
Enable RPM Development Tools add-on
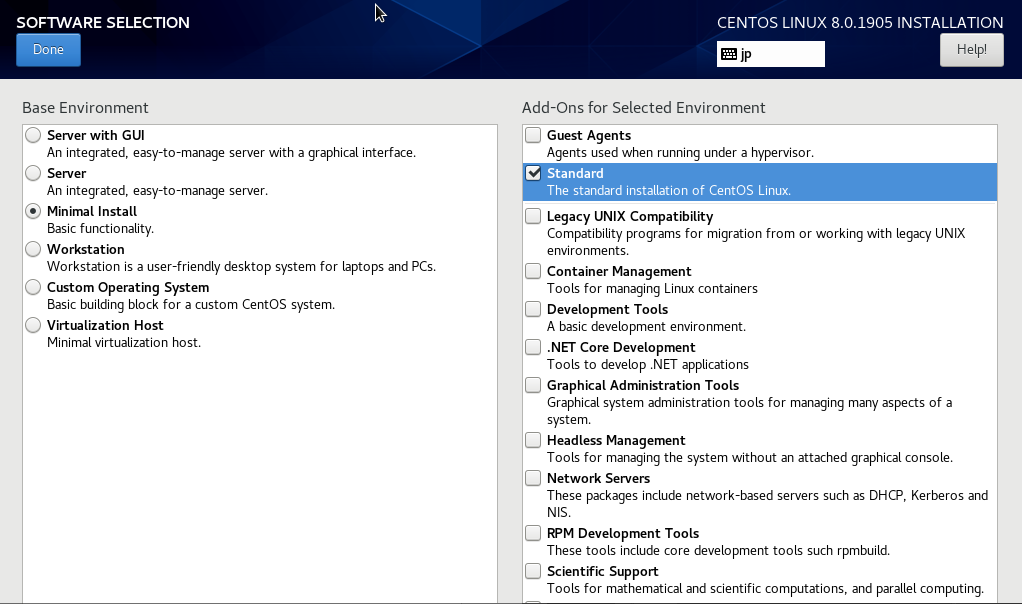point(533,533)
